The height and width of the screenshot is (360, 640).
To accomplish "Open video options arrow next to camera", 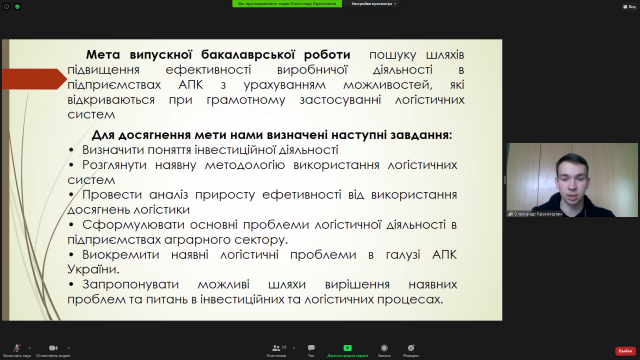I will point(69,348).
